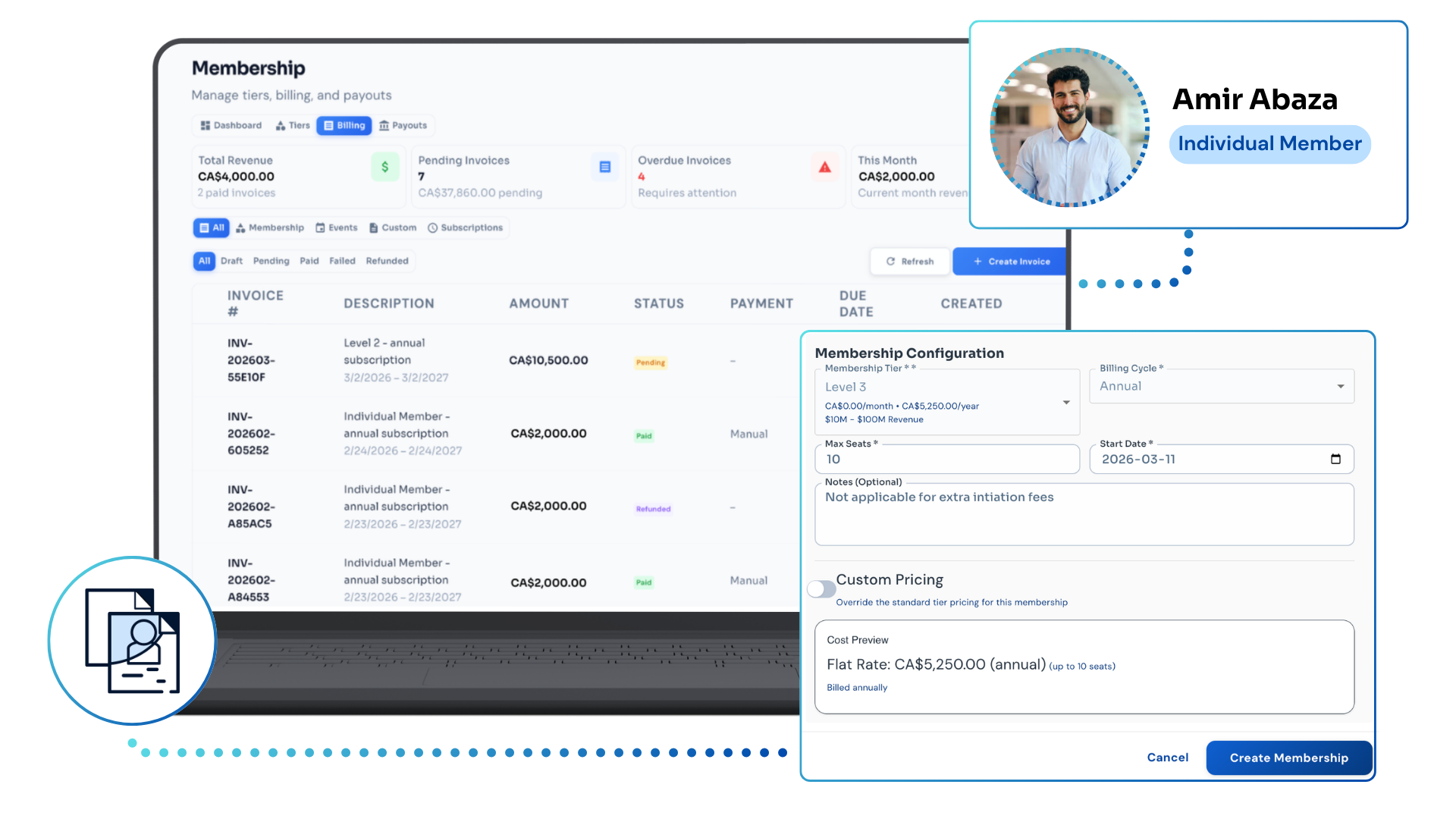Image resolution: width=1456 pixels, height=819 pixels.
Task: Open the Dashboard tab
Action: click(x=231, y=126)
